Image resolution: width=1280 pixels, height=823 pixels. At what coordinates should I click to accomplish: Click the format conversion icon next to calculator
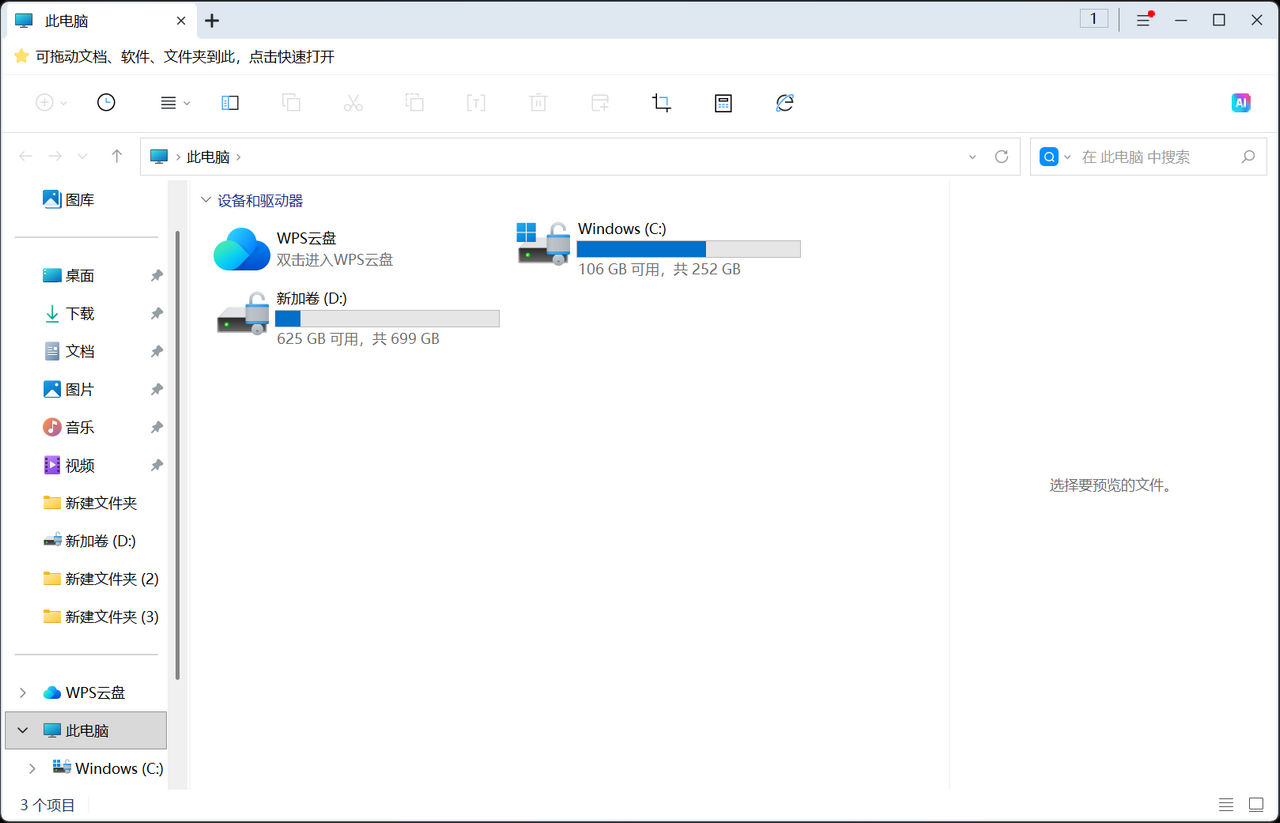pos(785,102)
